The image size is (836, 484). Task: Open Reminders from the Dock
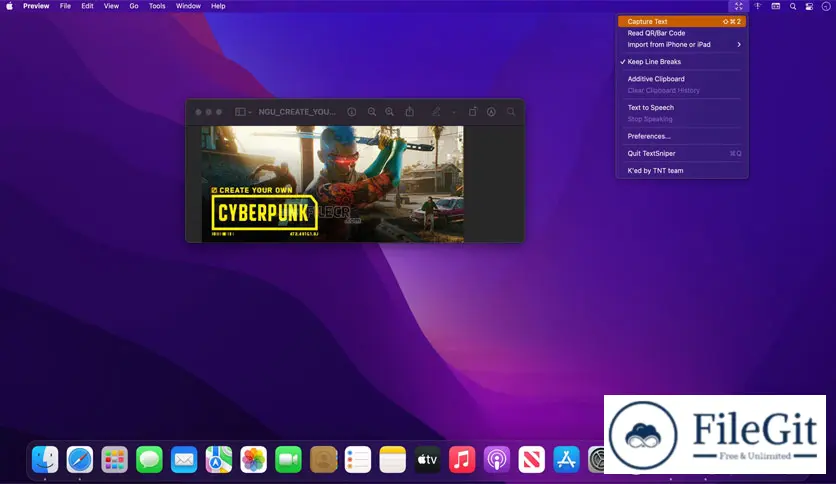(x=358, y=459)
